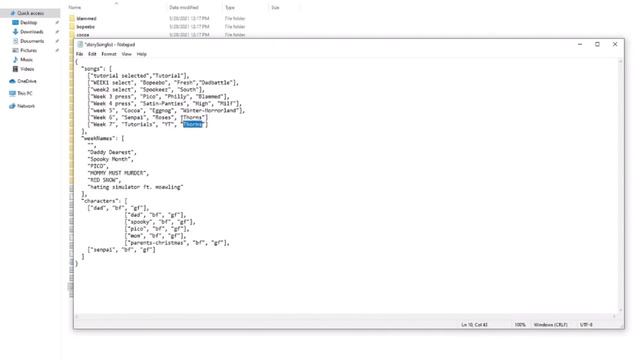The image size is (640, 360).
Task: Sort Explorer files by Name column
Action: 75,7
